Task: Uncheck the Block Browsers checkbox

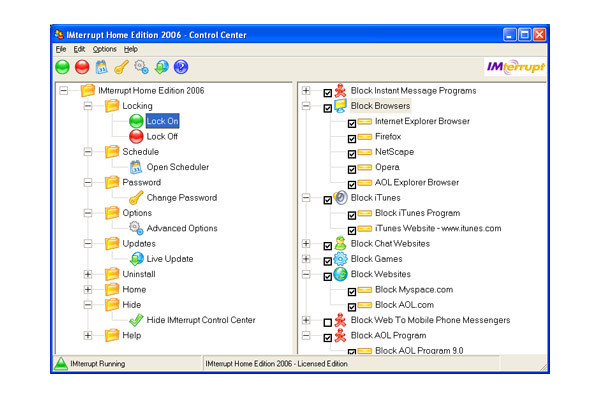Action: coord(328,108)
